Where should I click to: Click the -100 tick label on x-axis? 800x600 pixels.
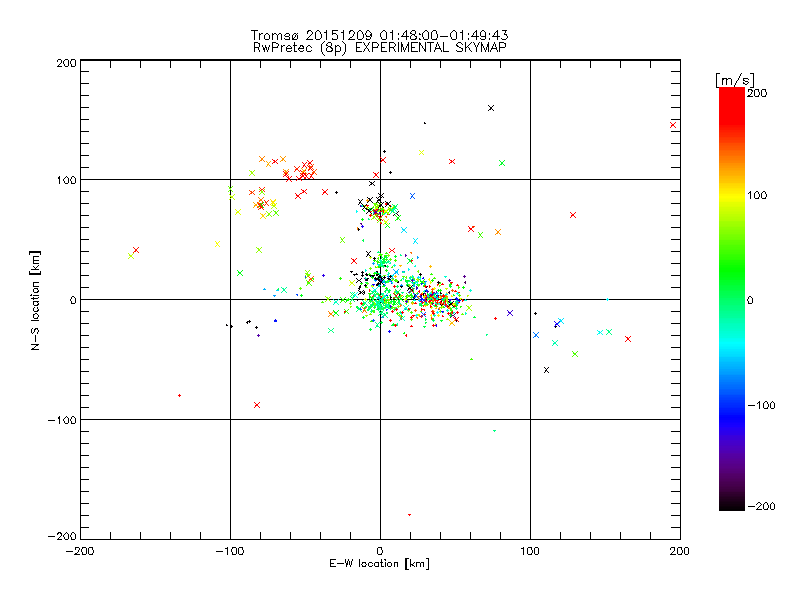[x=228, y=551]
